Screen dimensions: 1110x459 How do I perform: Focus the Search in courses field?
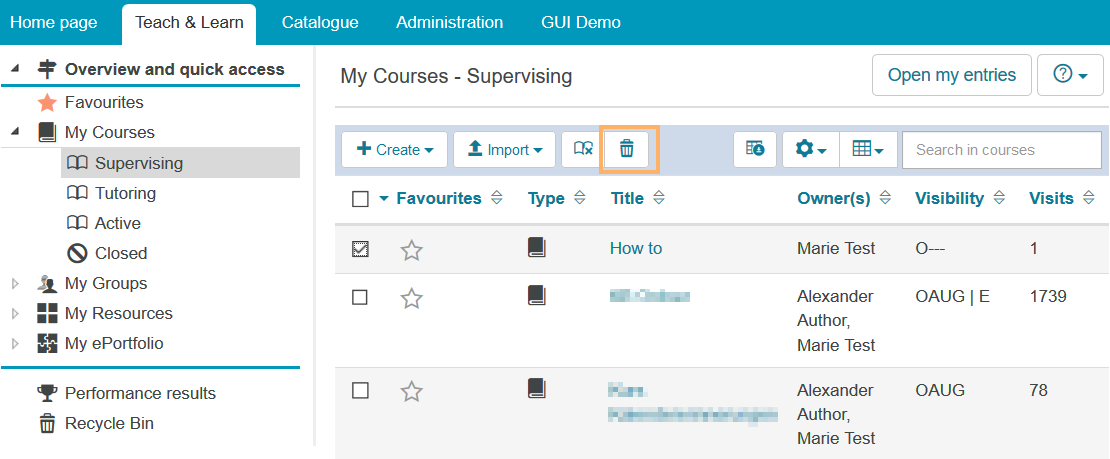tap(1000, 149)
